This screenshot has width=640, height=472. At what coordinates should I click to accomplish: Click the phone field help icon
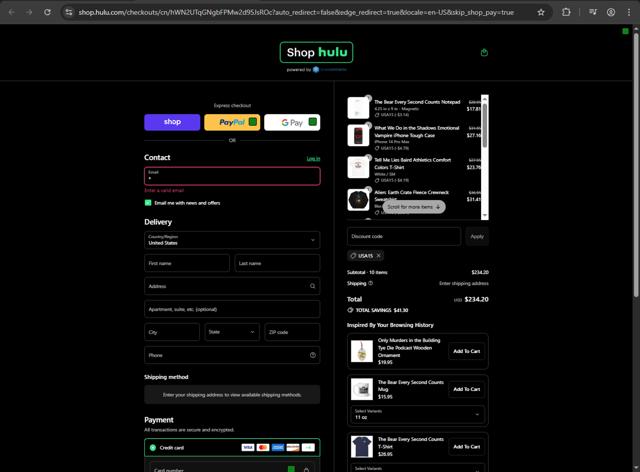pyautogui.click(x=313, y=355)
